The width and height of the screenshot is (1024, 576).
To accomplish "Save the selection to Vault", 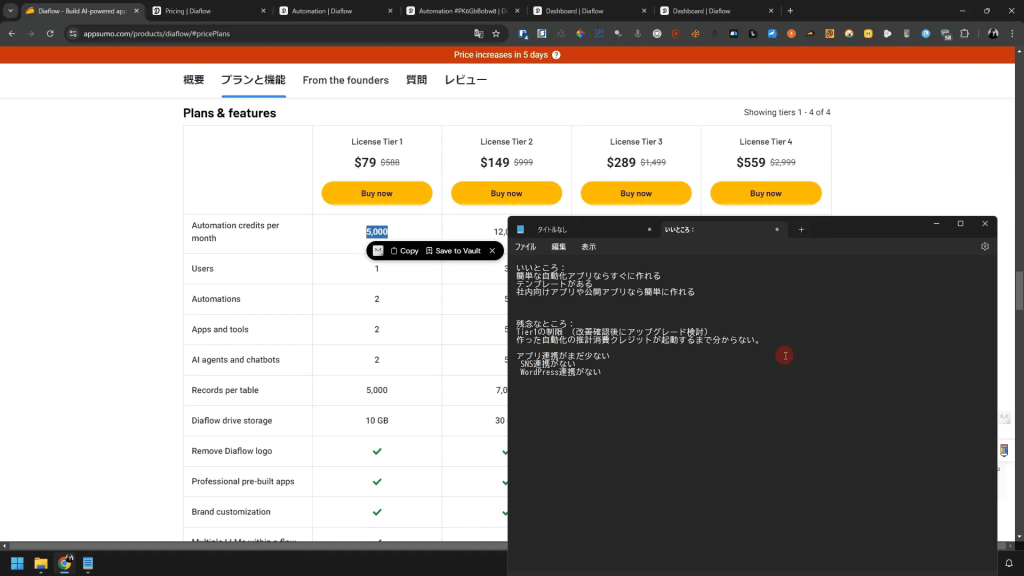I will 453,251.
